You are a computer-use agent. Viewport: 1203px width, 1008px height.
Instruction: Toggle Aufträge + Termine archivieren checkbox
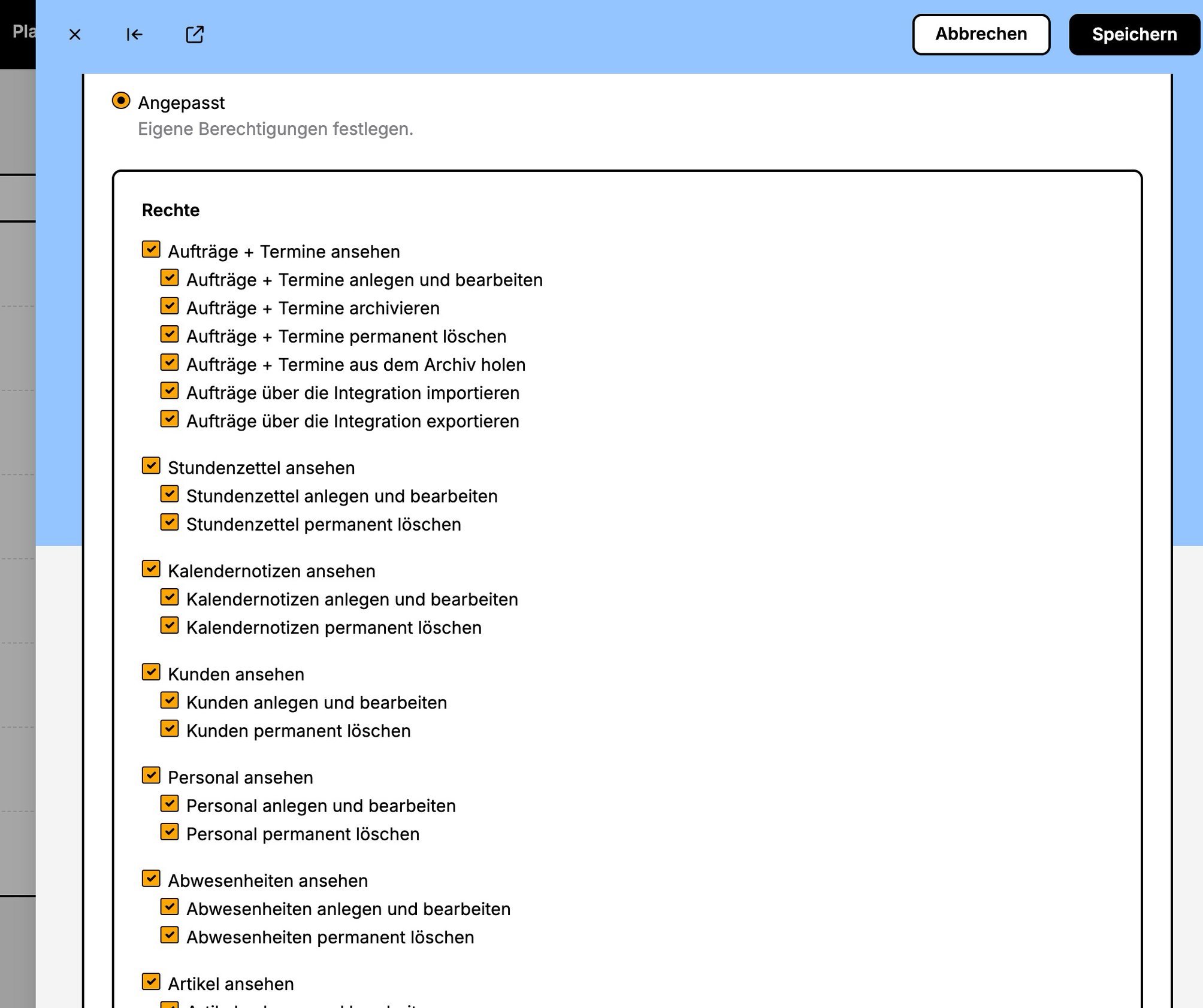click(170, 306)
